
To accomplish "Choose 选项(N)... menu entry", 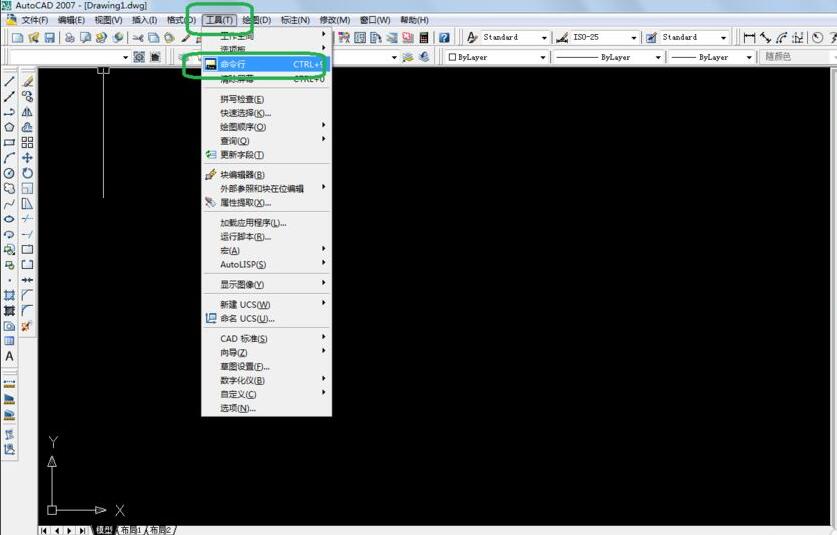I will click(x=266, y=408).
